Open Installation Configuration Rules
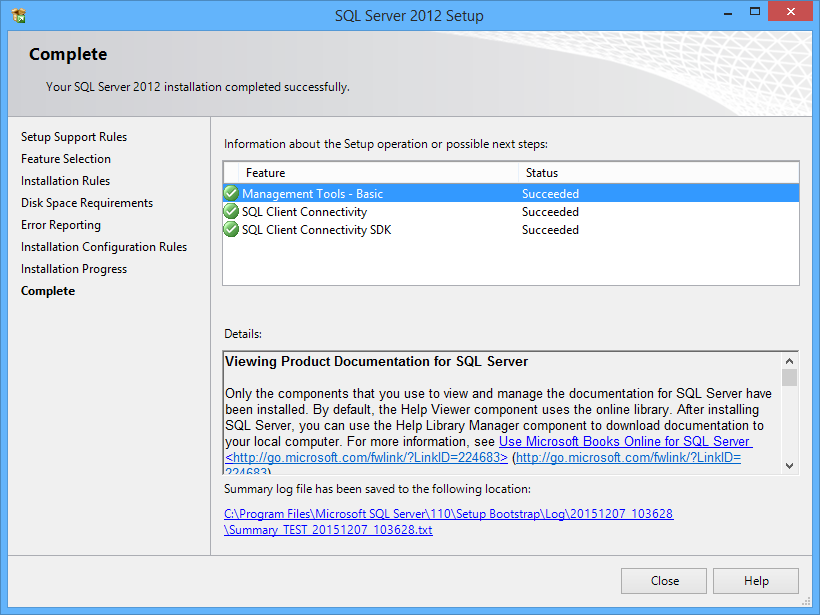Viewport: 820px width, 615px height. pos(101,246)
